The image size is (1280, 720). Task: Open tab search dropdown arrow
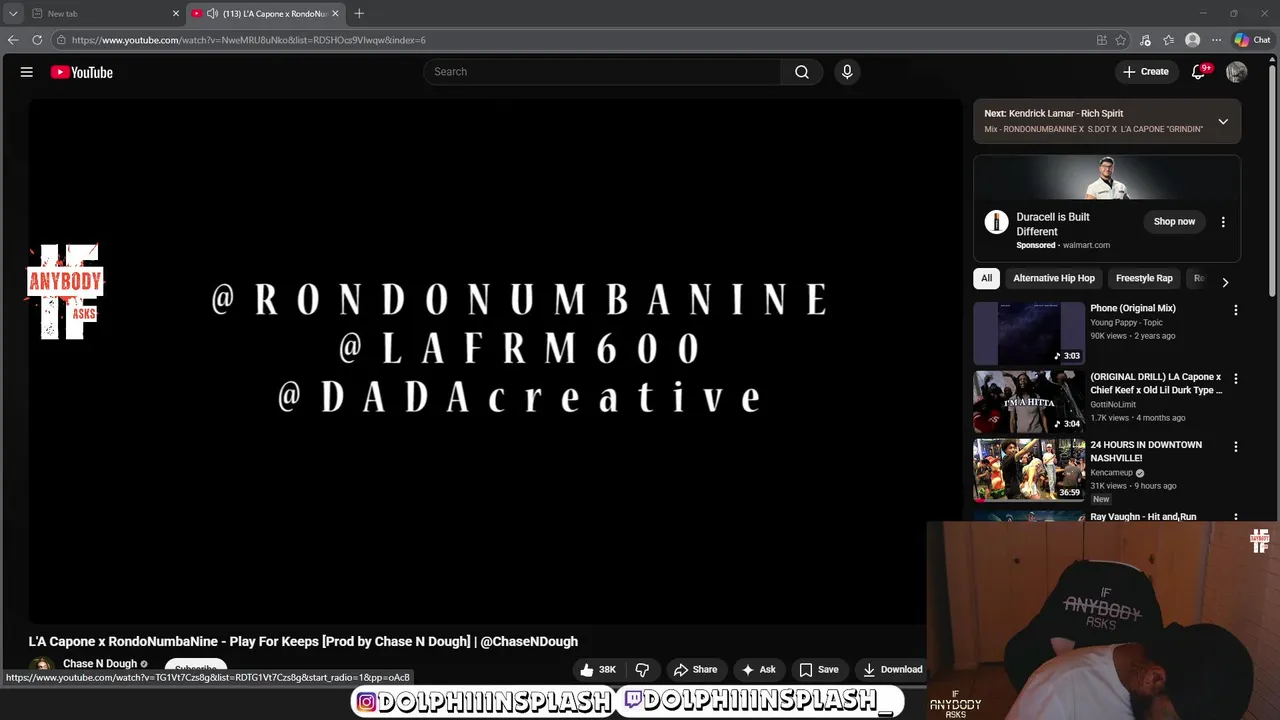tap(12, 14)
